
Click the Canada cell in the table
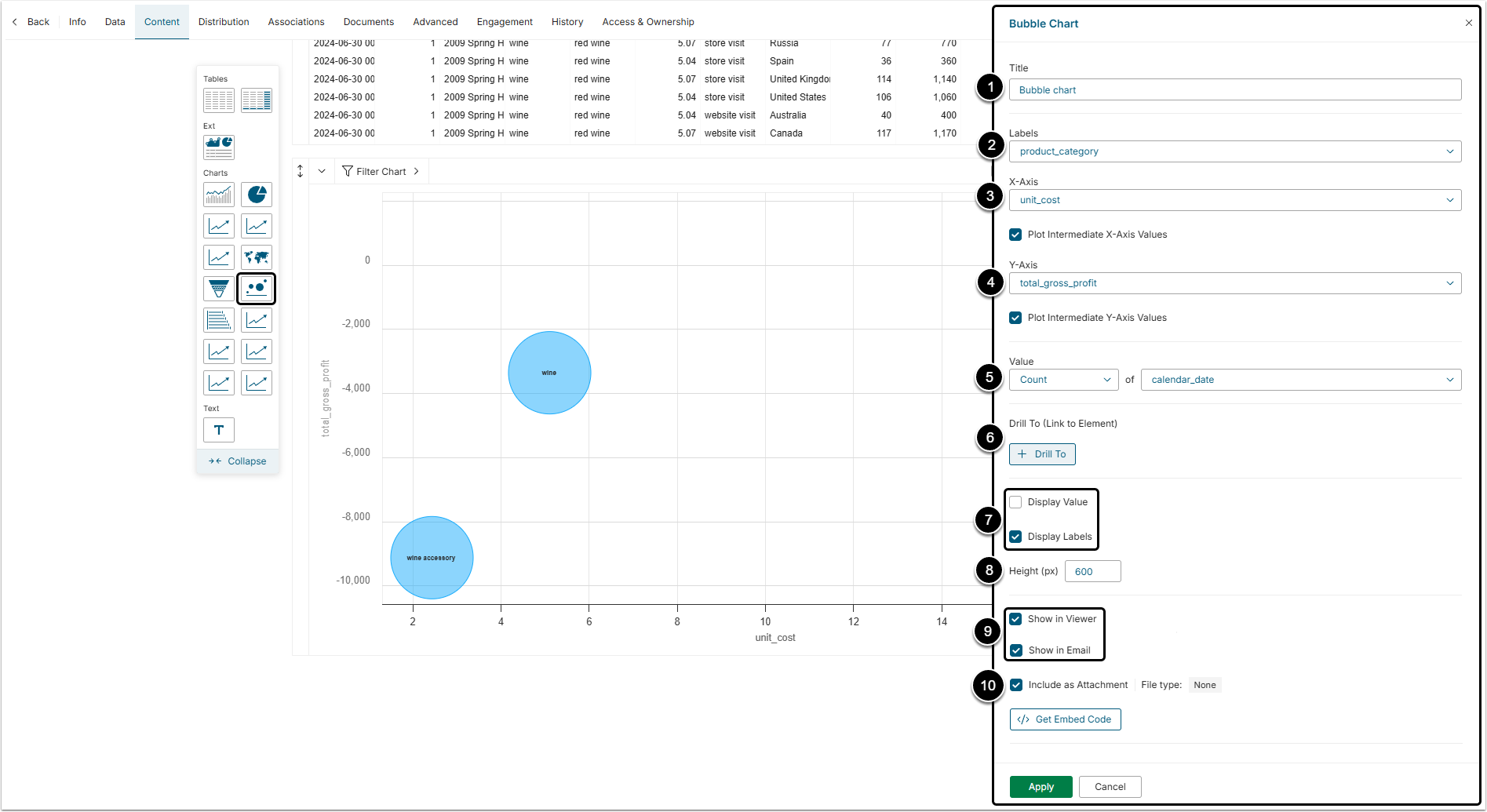point(786,133)
